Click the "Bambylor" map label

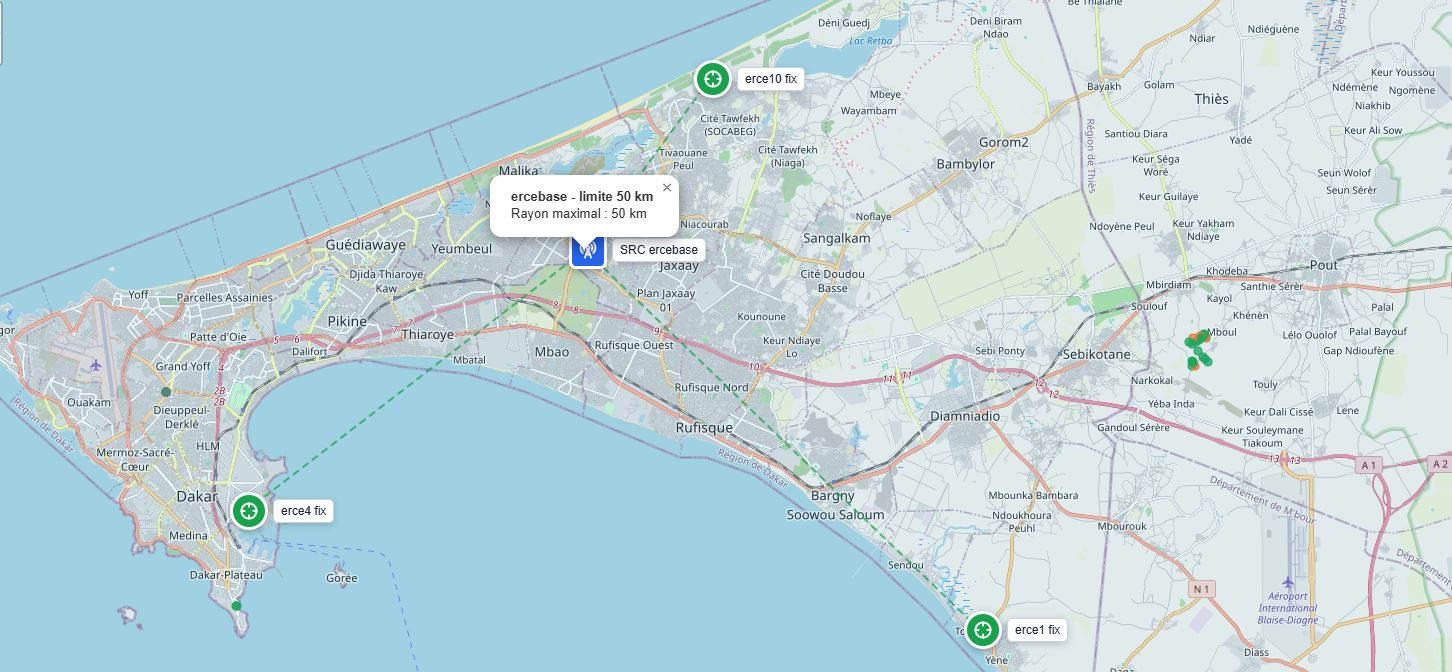[x=966, y=164]
